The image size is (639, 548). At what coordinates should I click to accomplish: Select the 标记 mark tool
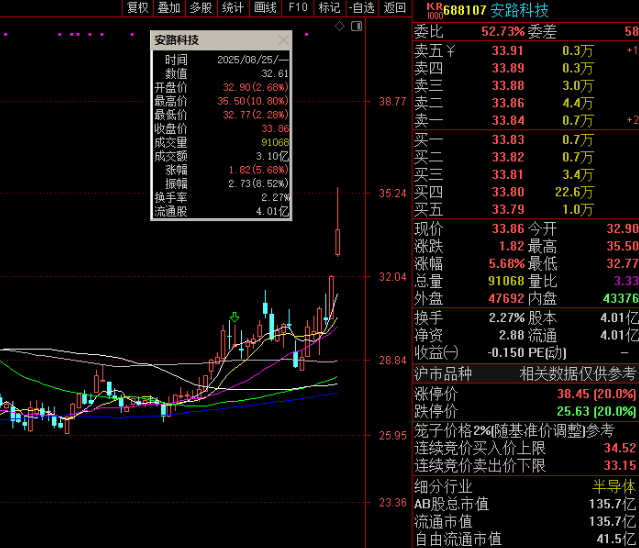pyautogui.click(x=330, y=8)
